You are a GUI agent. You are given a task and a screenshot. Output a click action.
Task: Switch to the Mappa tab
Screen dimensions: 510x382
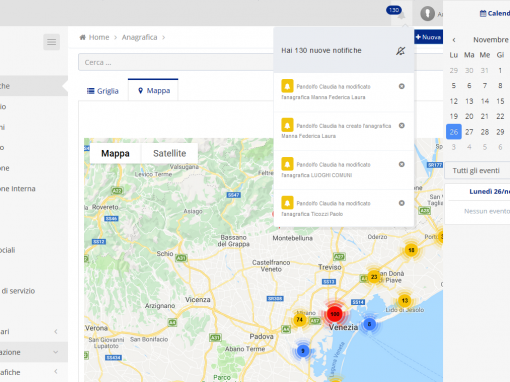153,90
